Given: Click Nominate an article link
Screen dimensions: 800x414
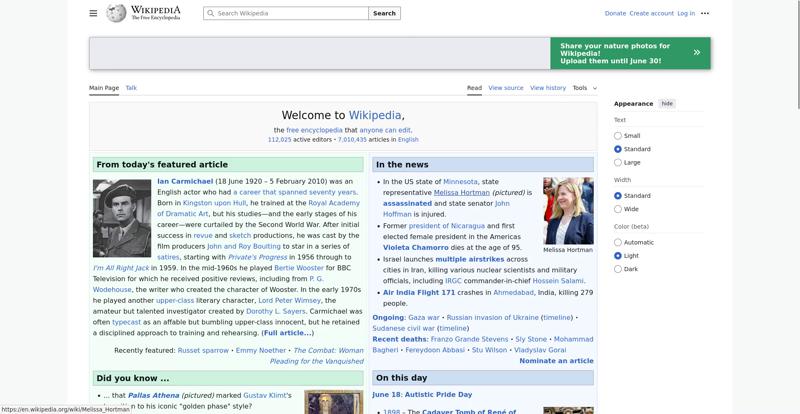Looking at the screenshot, I should (556, 360).
